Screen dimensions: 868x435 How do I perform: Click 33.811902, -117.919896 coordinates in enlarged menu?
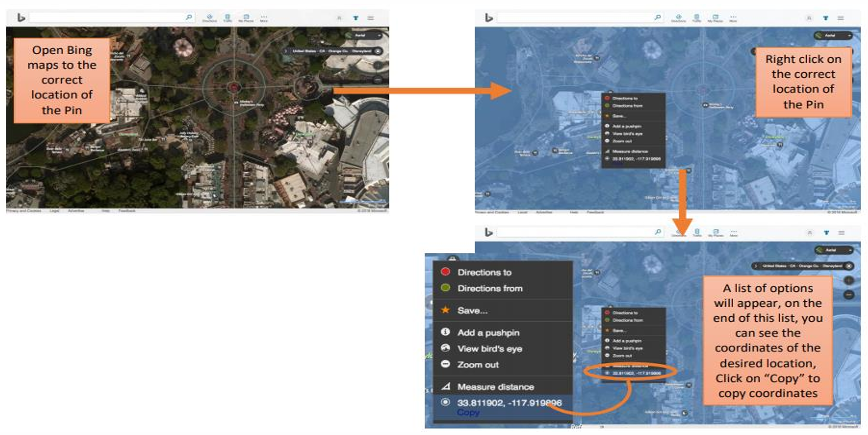pos(509,403)
